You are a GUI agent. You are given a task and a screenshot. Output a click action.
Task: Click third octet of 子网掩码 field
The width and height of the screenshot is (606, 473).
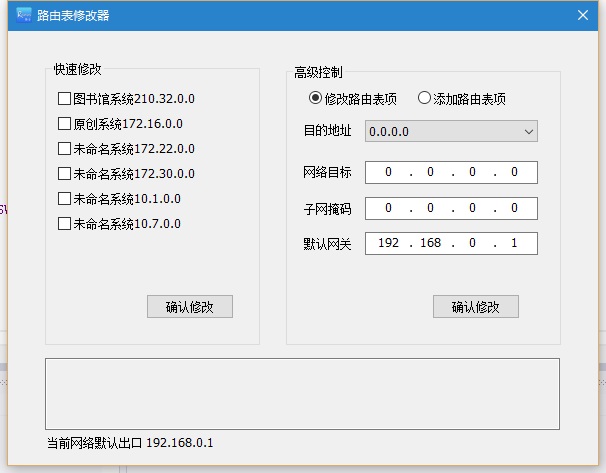point(472,208)
